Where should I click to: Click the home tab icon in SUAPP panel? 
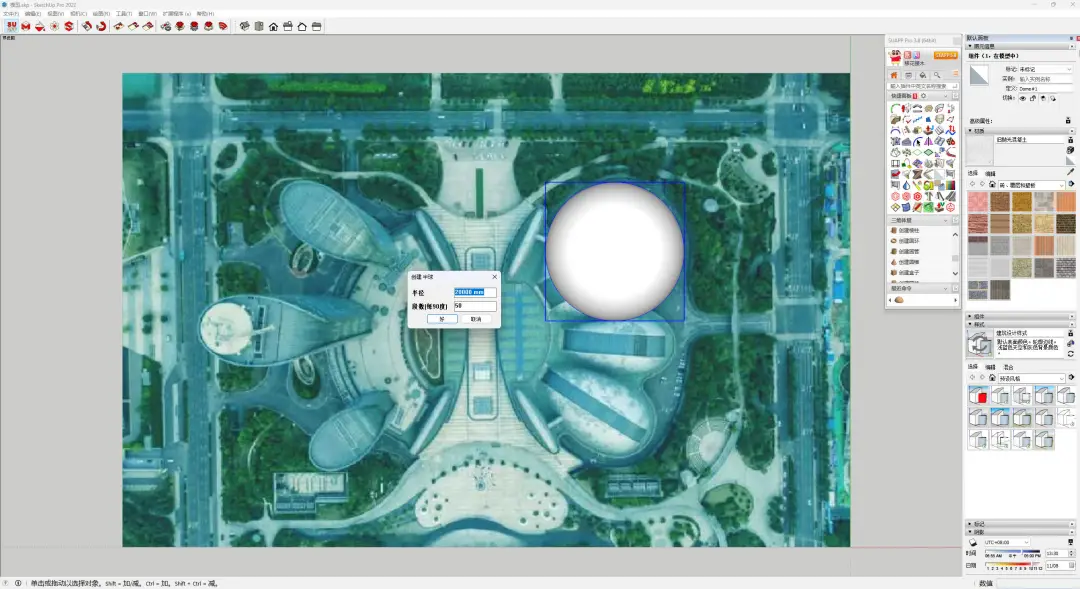tap(895, 75)
